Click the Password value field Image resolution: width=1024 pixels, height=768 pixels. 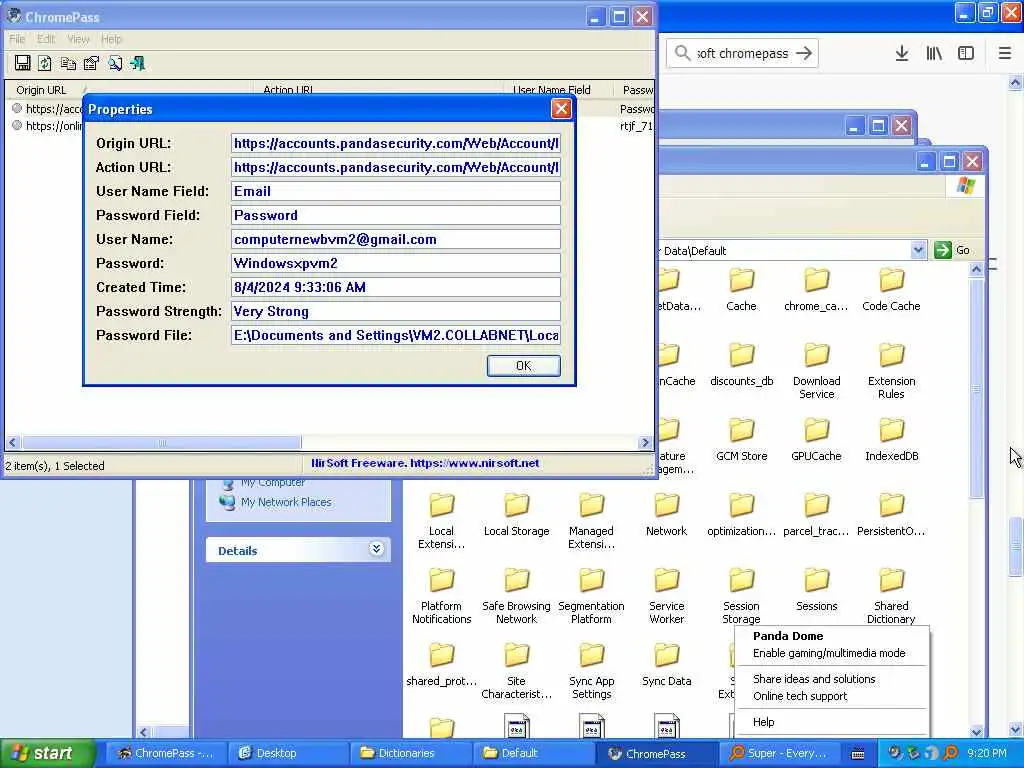pyautogui.click(x=396, y=263)
